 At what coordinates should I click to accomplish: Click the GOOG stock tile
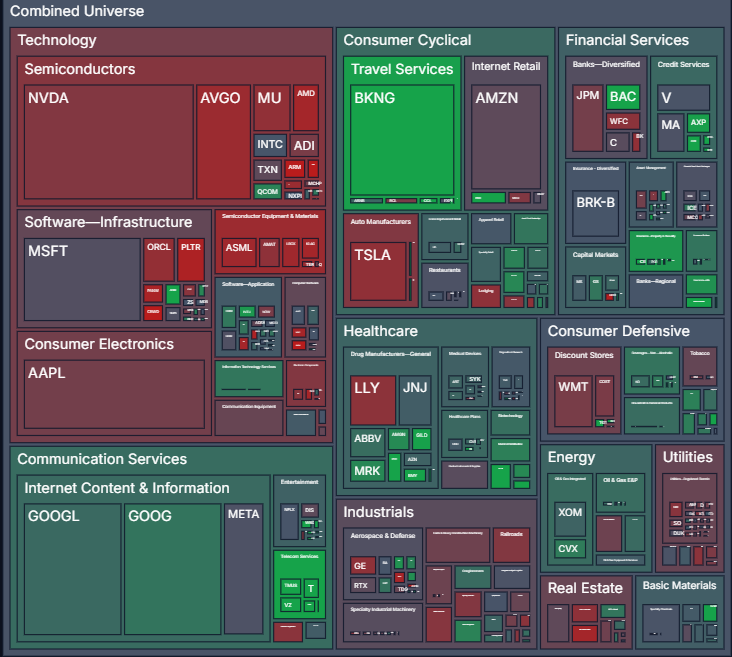click(x=172, y=569)
